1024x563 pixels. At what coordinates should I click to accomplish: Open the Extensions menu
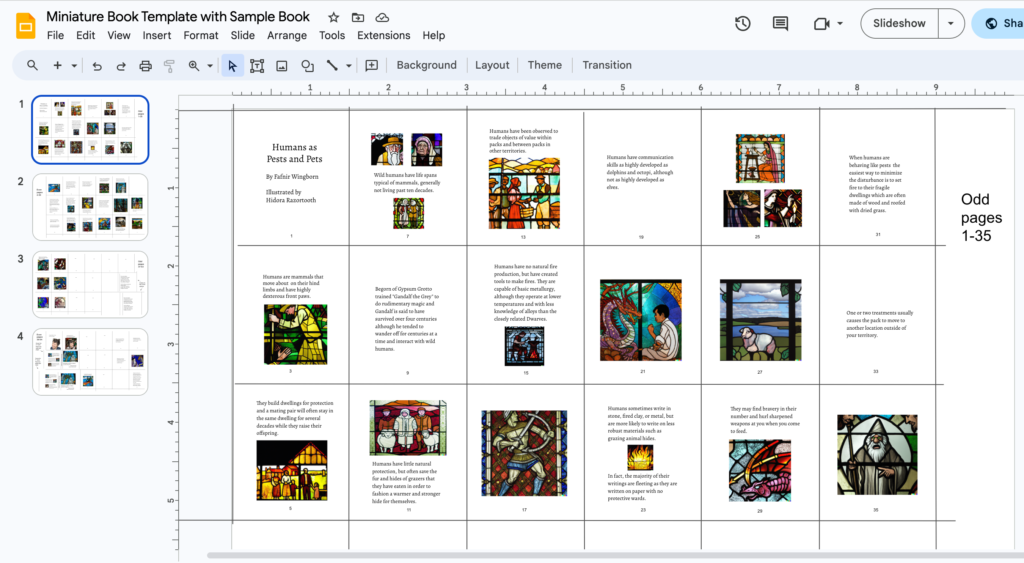tap(383, 35)
